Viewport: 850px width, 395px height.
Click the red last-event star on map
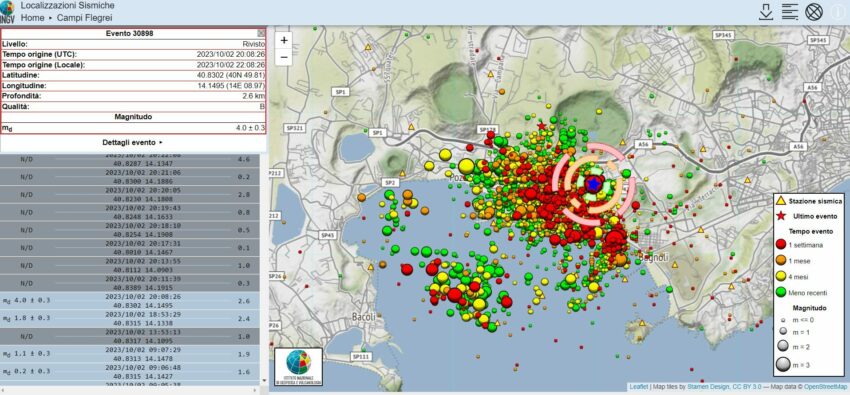pyautogui.click(x=541, y=126)
